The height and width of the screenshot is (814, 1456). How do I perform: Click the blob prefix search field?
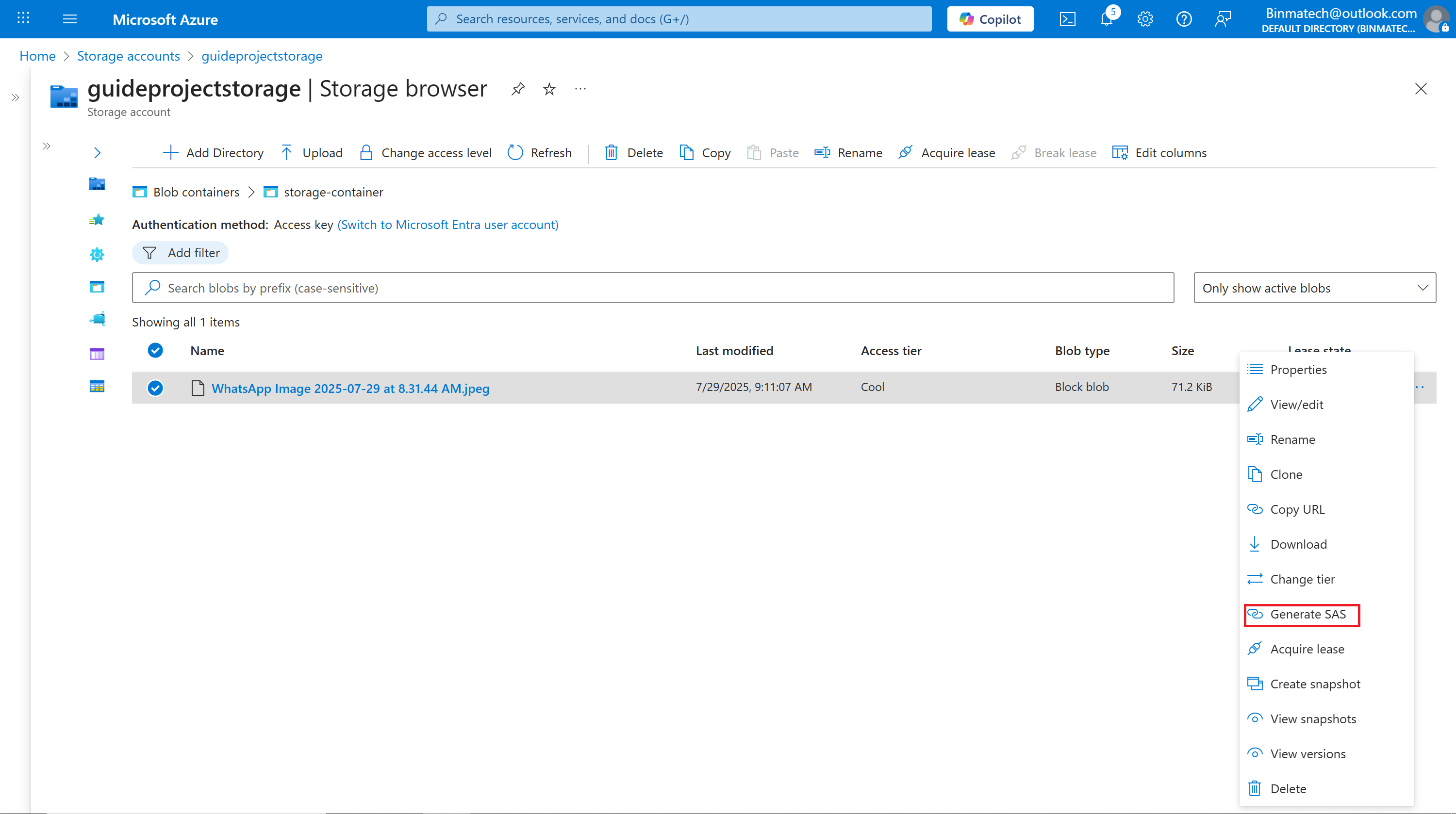(x=653, y=288)
